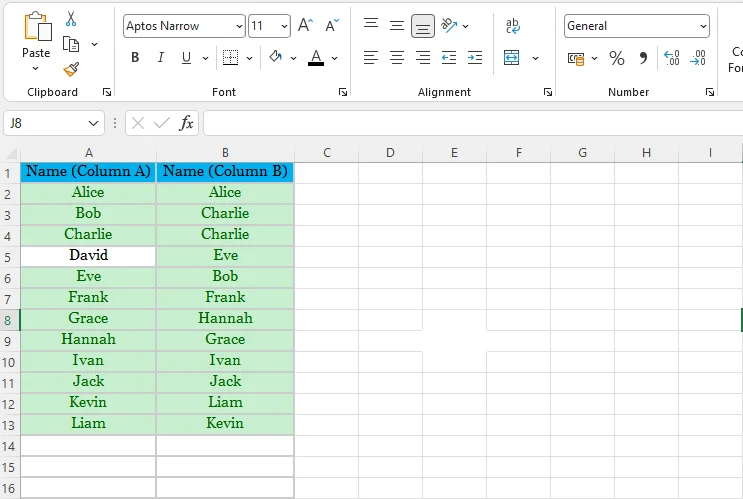Click the Copy icon
743x499 pixels.
(71, 44)
